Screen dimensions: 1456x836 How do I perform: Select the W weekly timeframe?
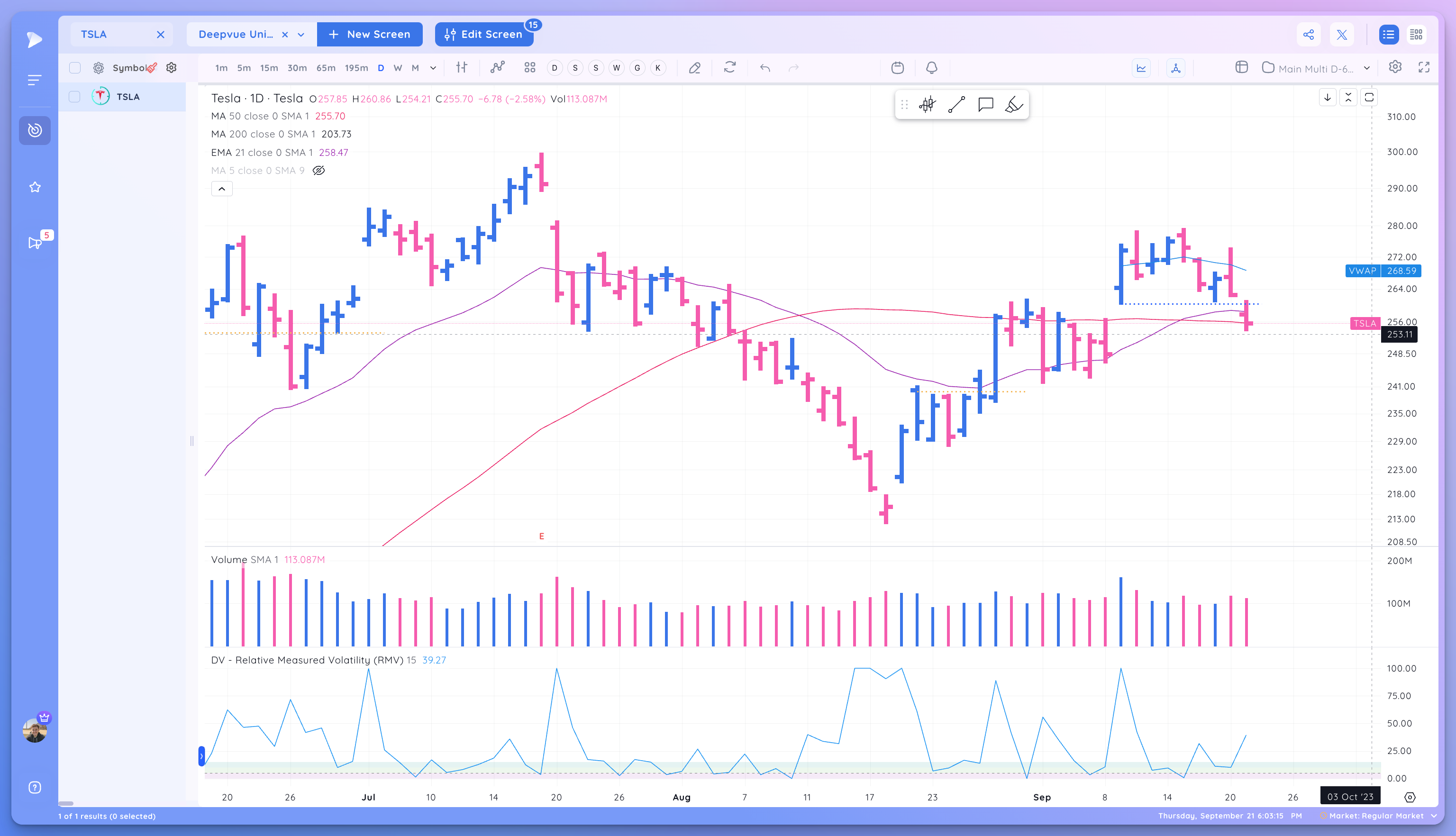397,68
